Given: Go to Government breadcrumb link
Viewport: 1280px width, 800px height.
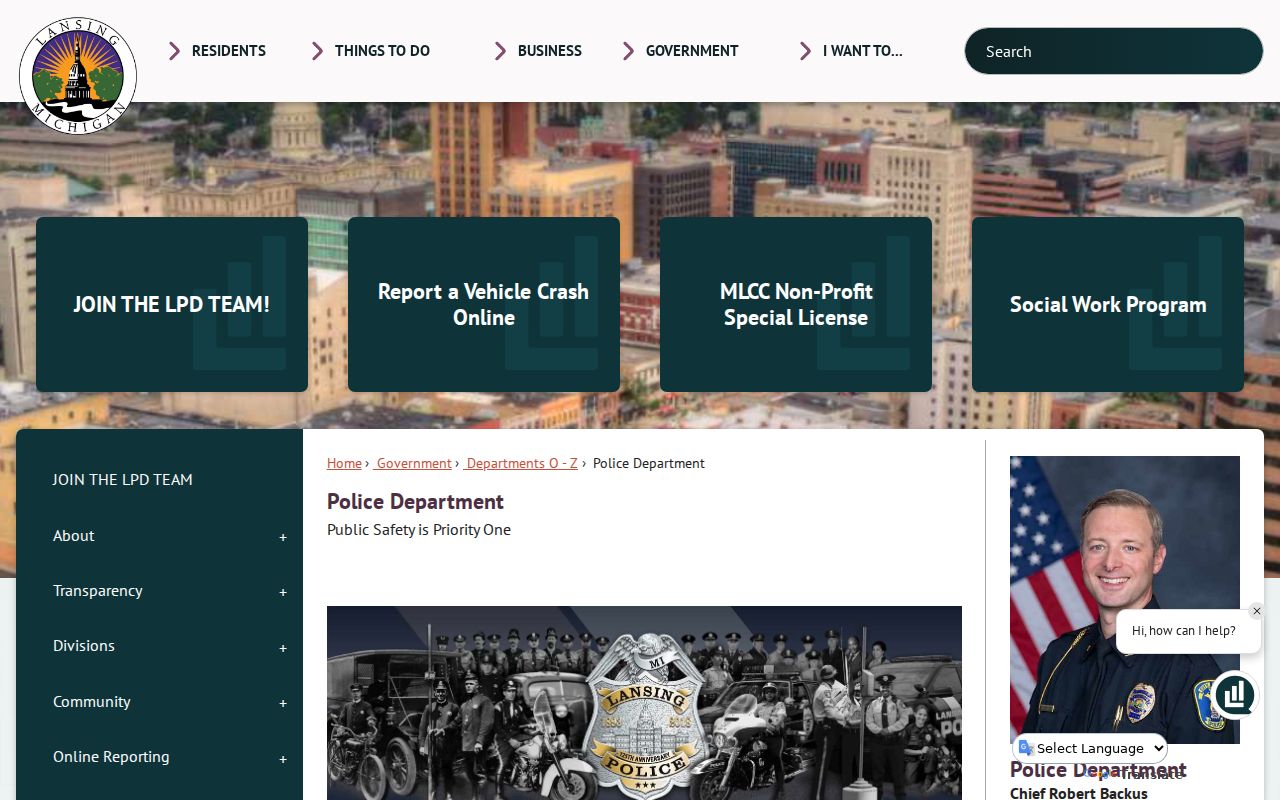Looking at the screenshot, I should click(x=413, y=463).
